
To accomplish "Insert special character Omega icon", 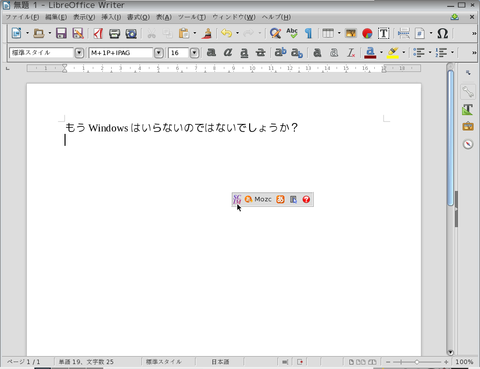I will [x=443, y=33].
